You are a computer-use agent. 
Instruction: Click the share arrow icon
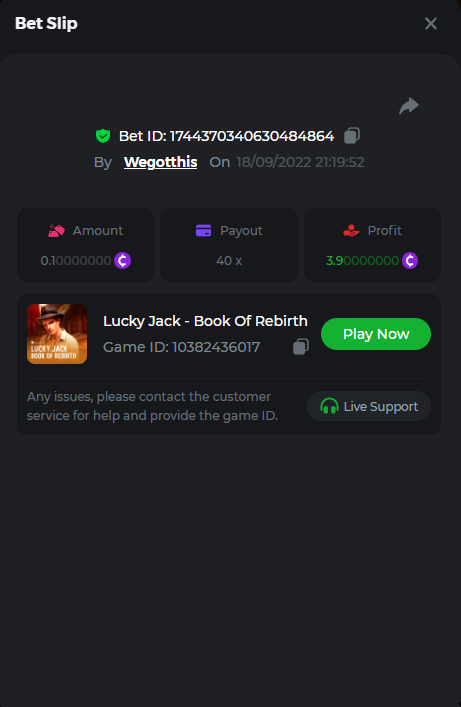point(409,106)
